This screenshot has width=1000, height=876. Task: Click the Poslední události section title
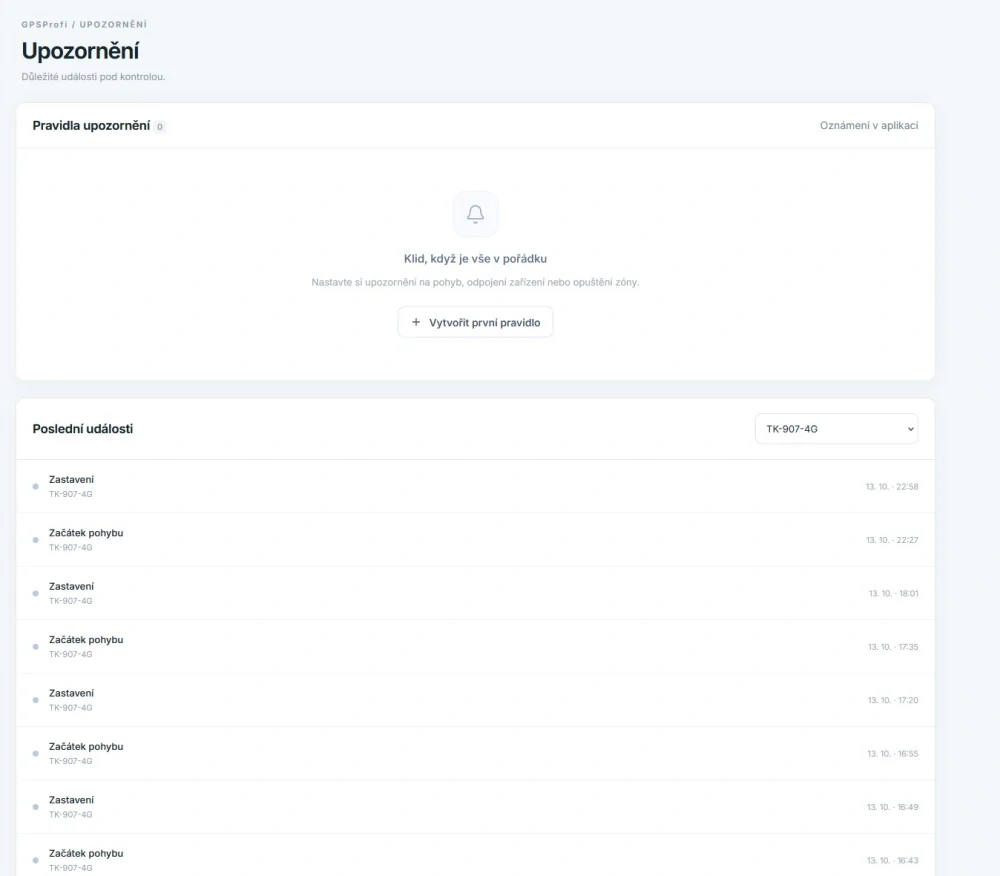coord(83,429)
